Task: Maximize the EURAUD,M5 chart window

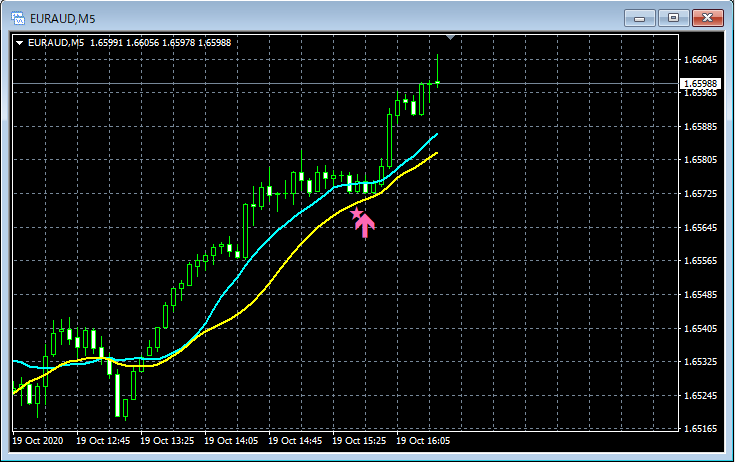Action: (x=674, y=18)
